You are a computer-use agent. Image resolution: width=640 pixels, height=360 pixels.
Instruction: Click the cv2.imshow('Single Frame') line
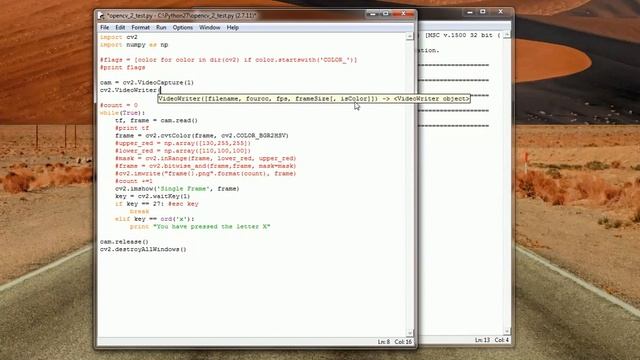pos(177,189)
